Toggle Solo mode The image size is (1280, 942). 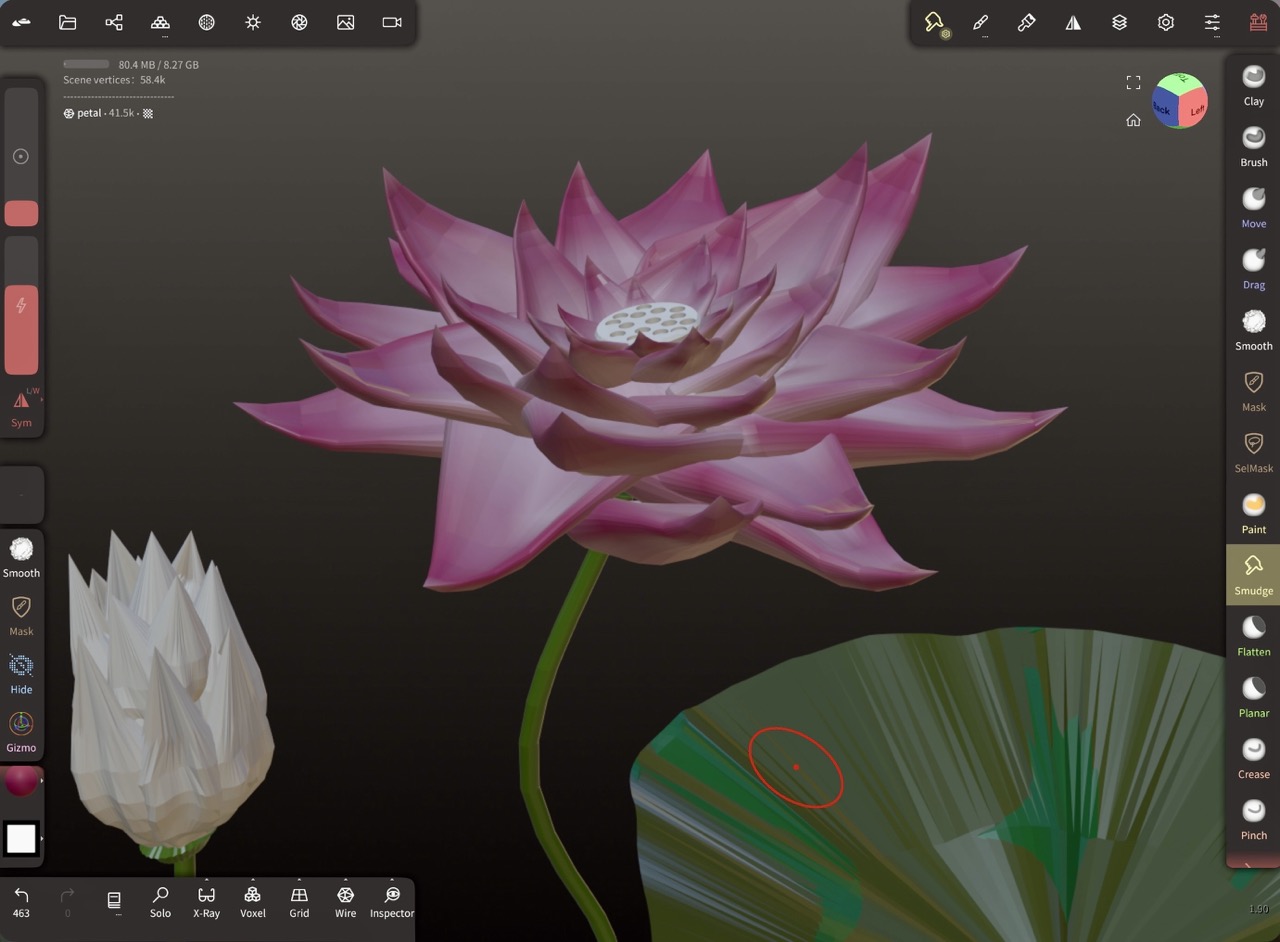tap(160, 901)
